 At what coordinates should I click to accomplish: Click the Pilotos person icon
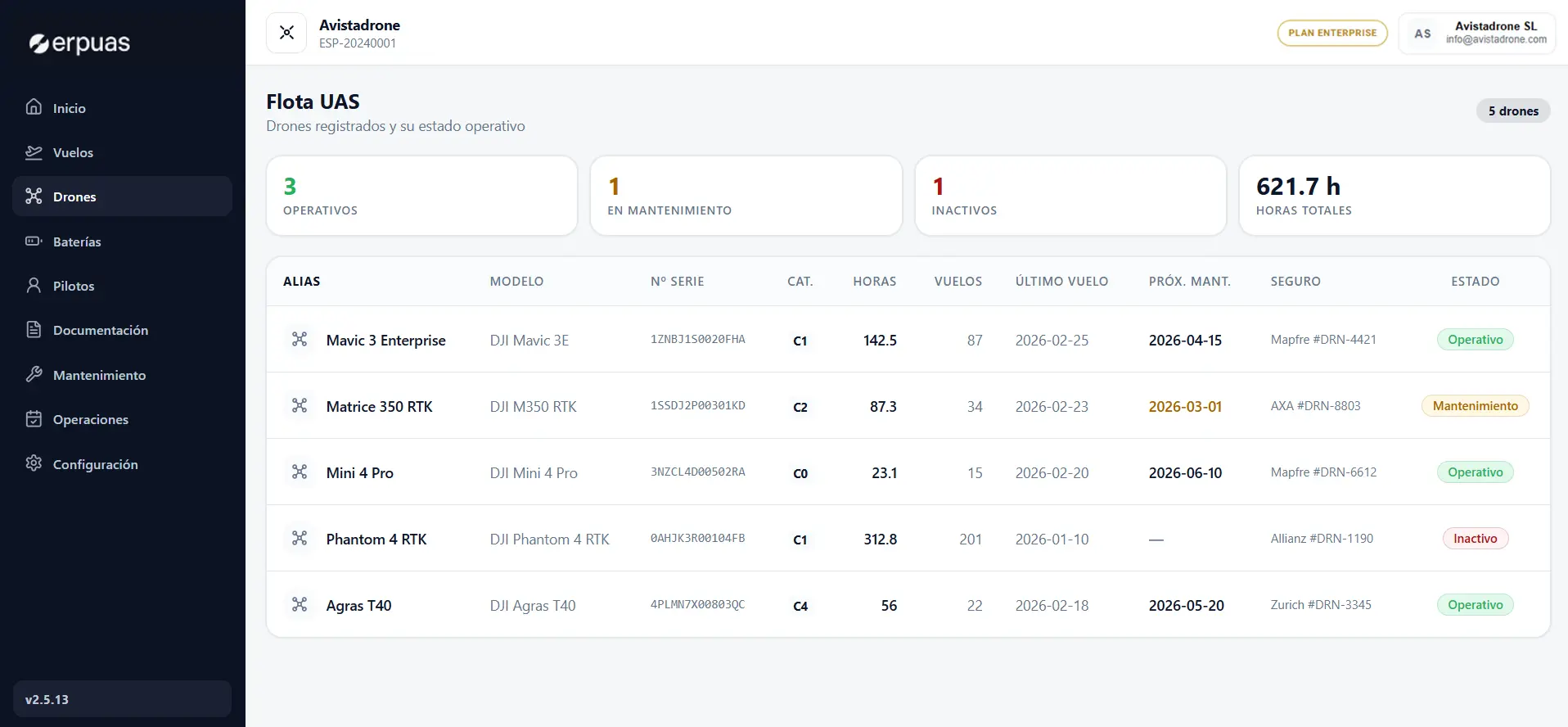pos(34,286)
